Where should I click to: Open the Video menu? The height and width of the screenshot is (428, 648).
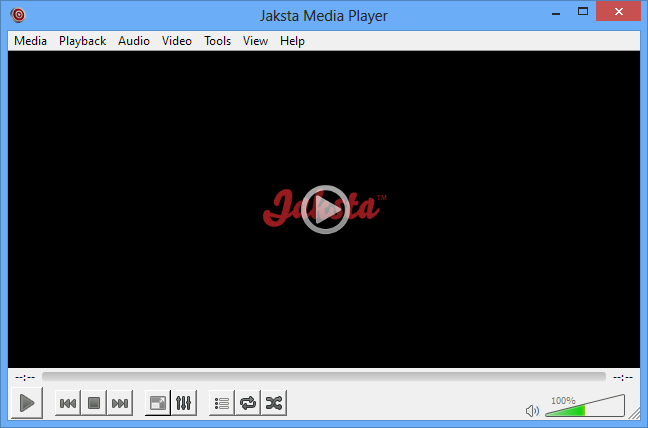coord(177,41)
